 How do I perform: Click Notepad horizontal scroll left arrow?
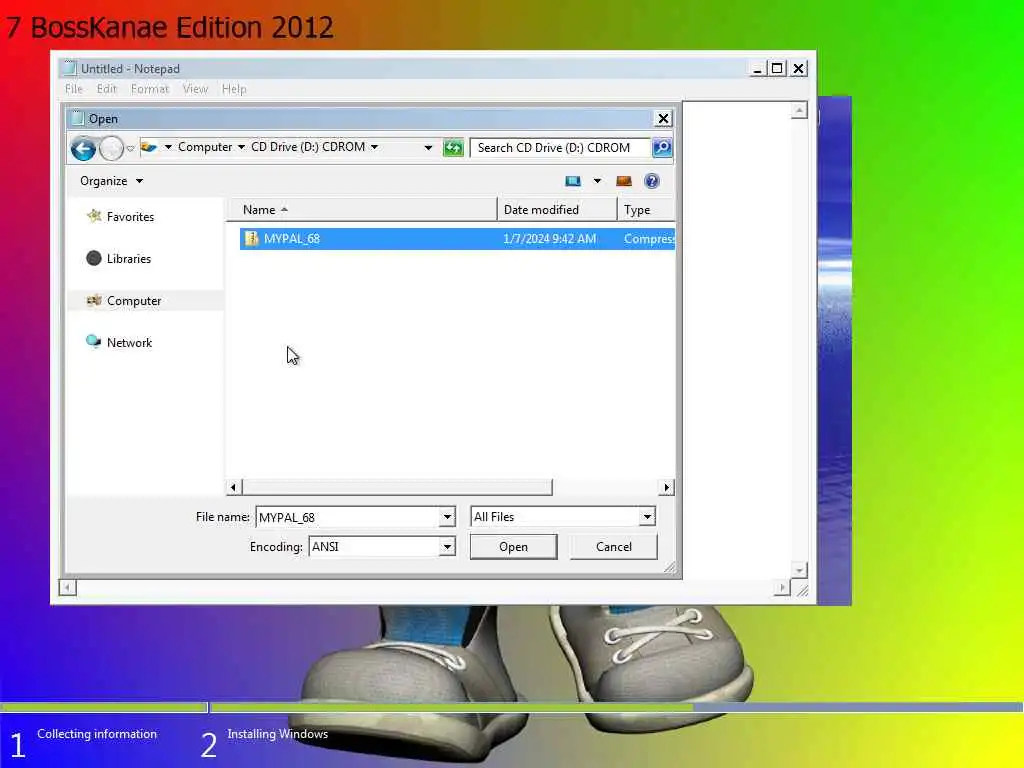68,588
